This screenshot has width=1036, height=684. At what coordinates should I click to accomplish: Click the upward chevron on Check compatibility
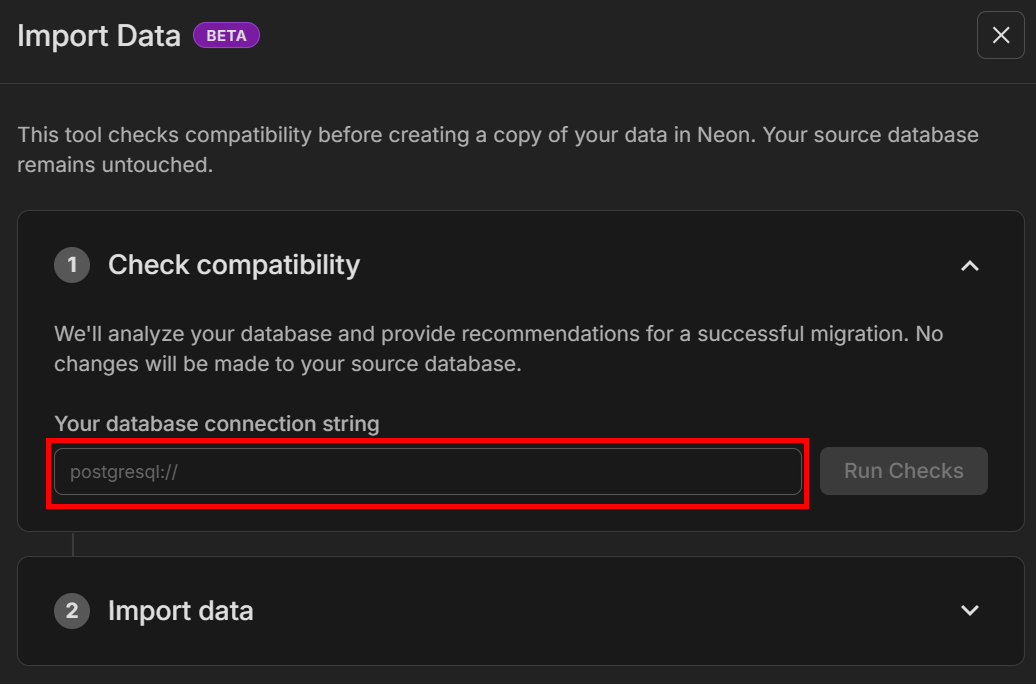pos(969,267)
